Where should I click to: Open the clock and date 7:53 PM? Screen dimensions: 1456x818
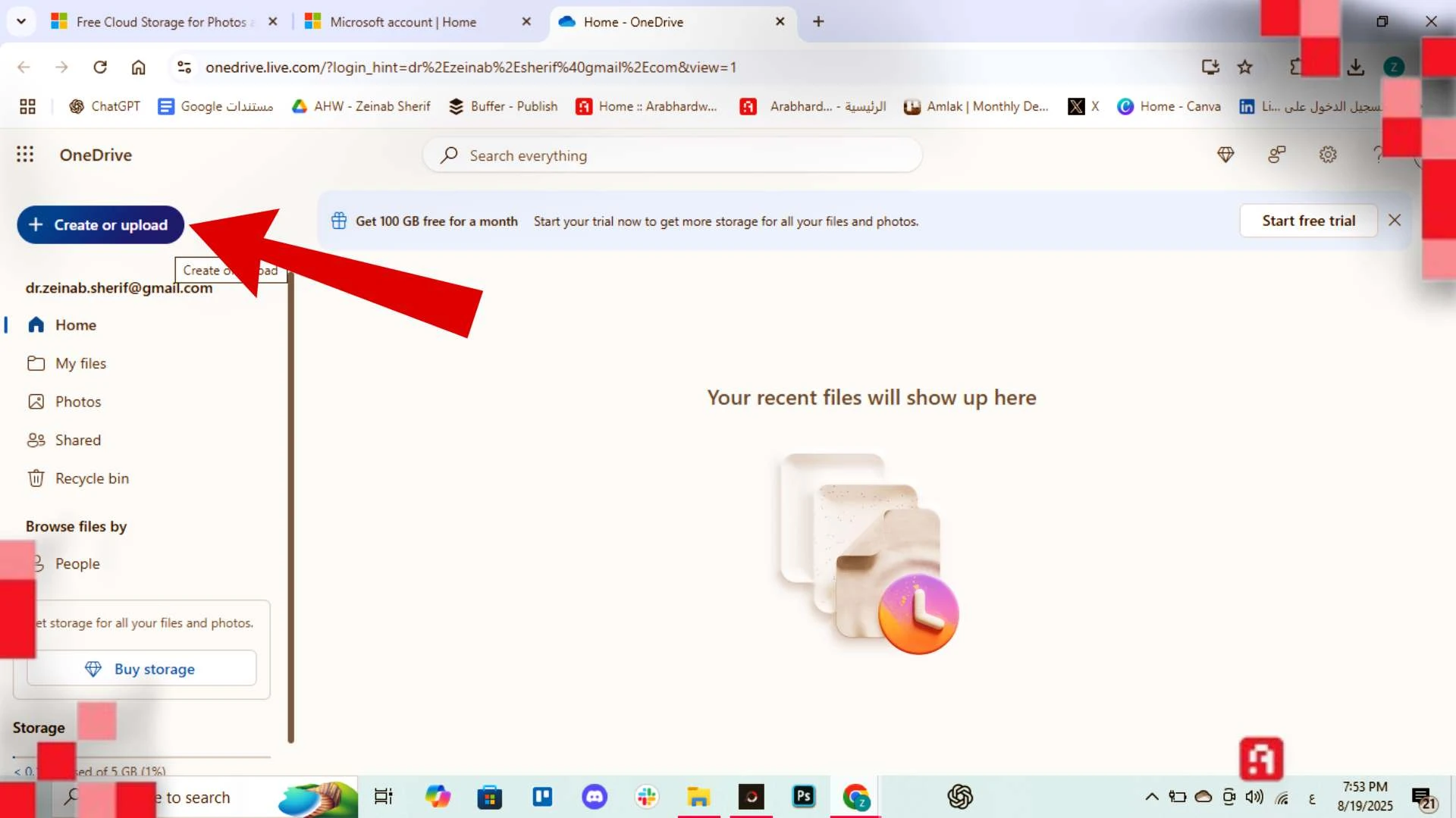click(x=1365, y=797)
